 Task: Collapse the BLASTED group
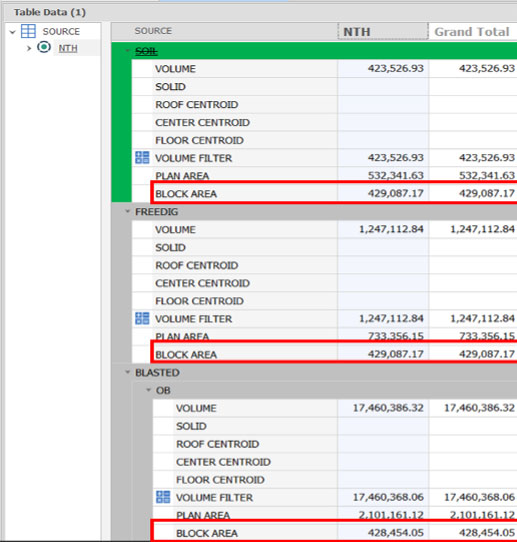[128, 372]
